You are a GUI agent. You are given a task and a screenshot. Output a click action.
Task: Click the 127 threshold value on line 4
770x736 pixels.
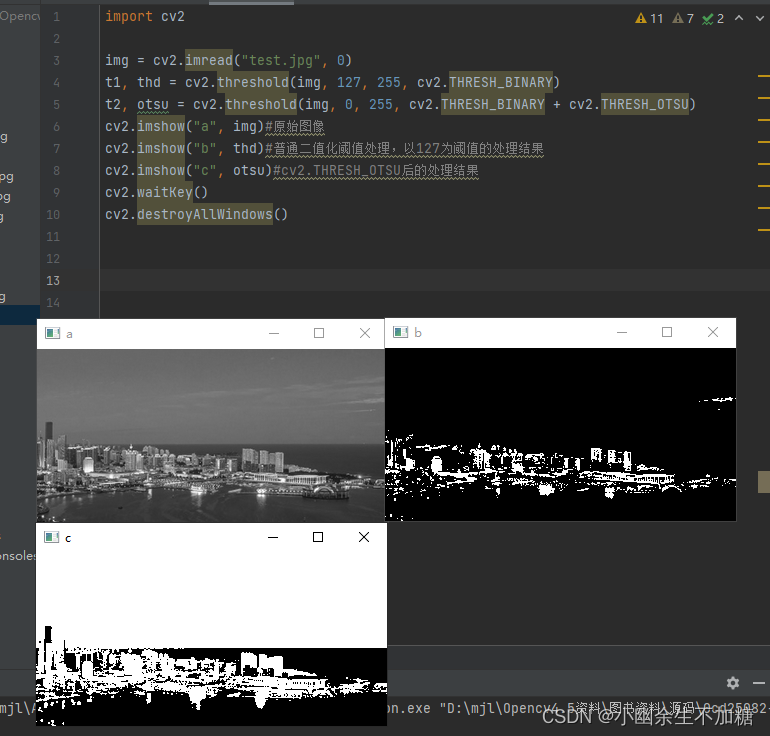point(349,82)
